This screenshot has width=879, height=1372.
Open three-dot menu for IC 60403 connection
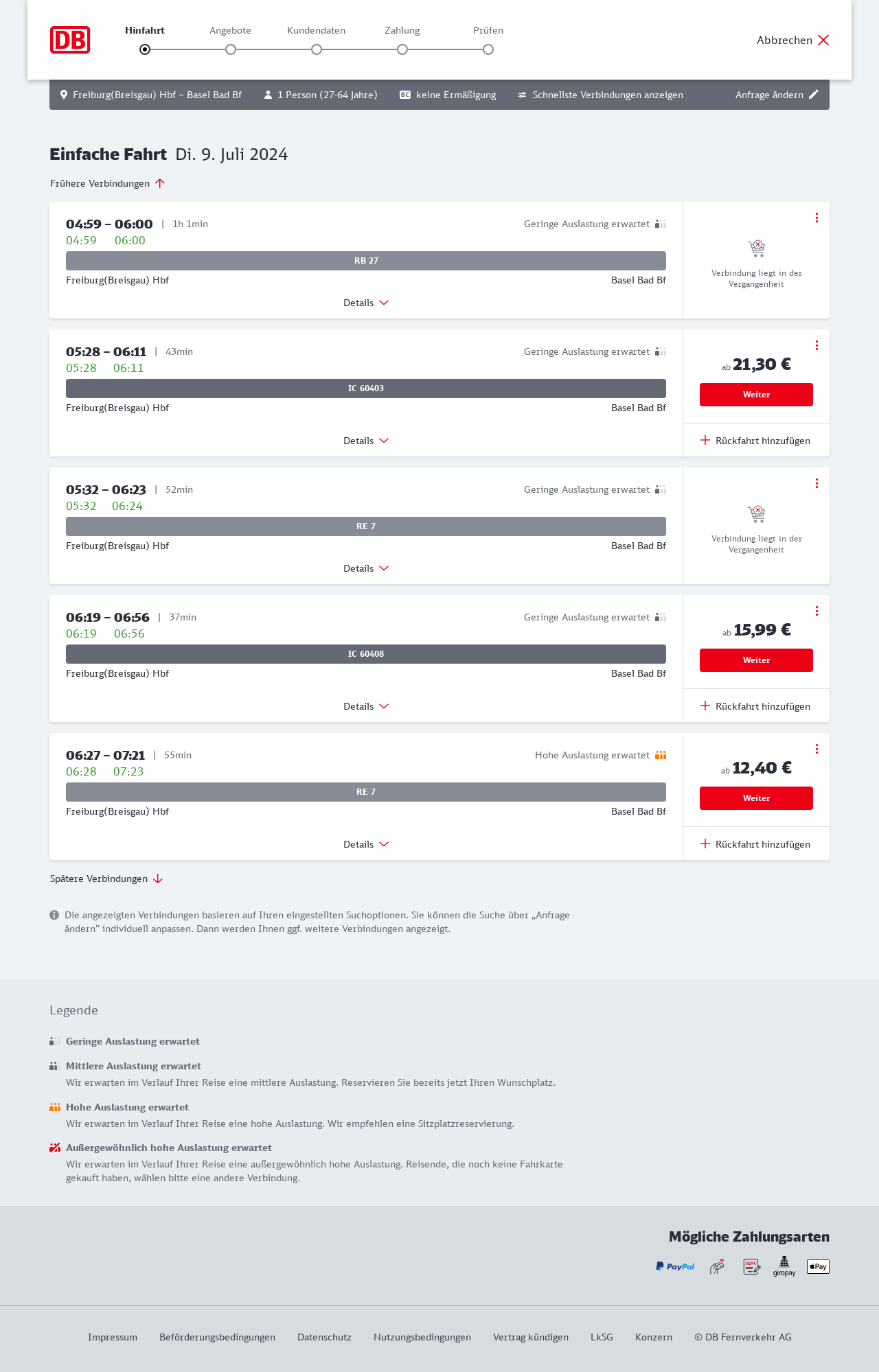point(817,345)
